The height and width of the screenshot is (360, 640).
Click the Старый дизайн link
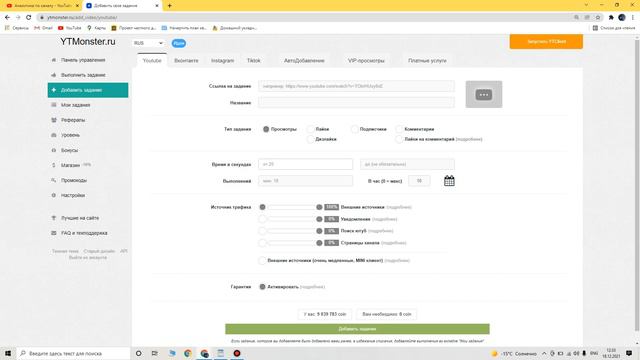click(x=99, y=251)
